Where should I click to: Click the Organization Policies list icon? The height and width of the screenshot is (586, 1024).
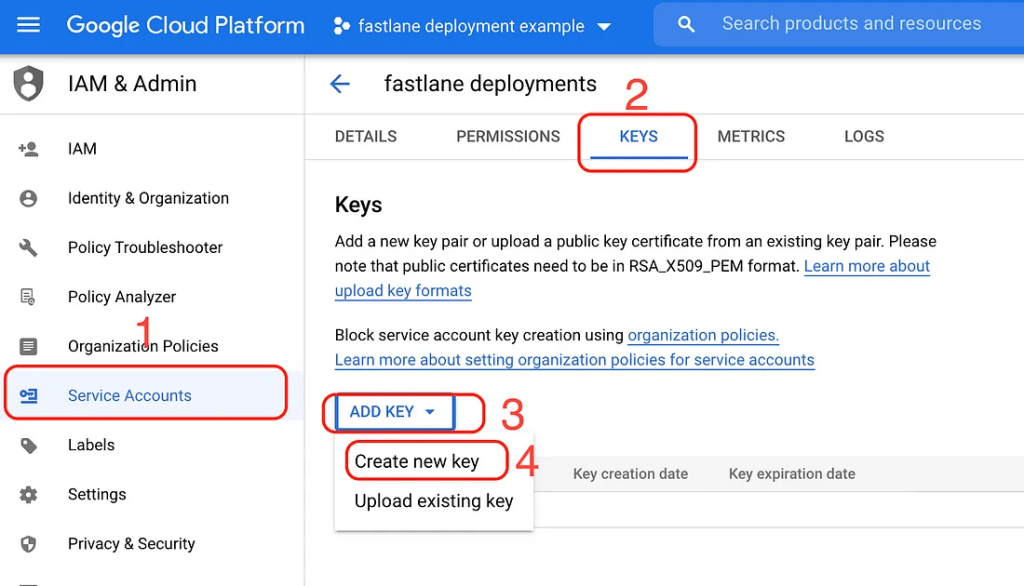(28, 346)
